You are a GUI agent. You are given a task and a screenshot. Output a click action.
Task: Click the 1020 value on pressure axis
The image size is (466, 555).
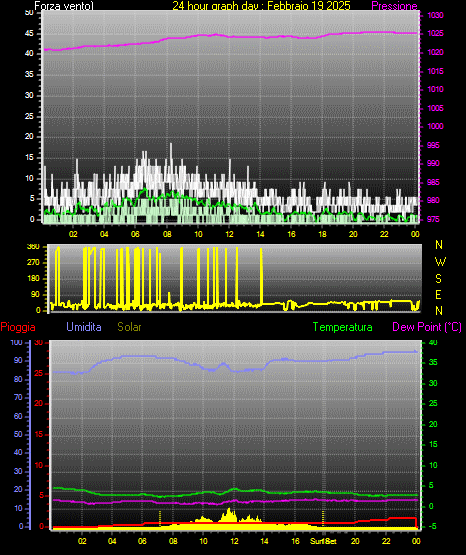coord(435,52)
